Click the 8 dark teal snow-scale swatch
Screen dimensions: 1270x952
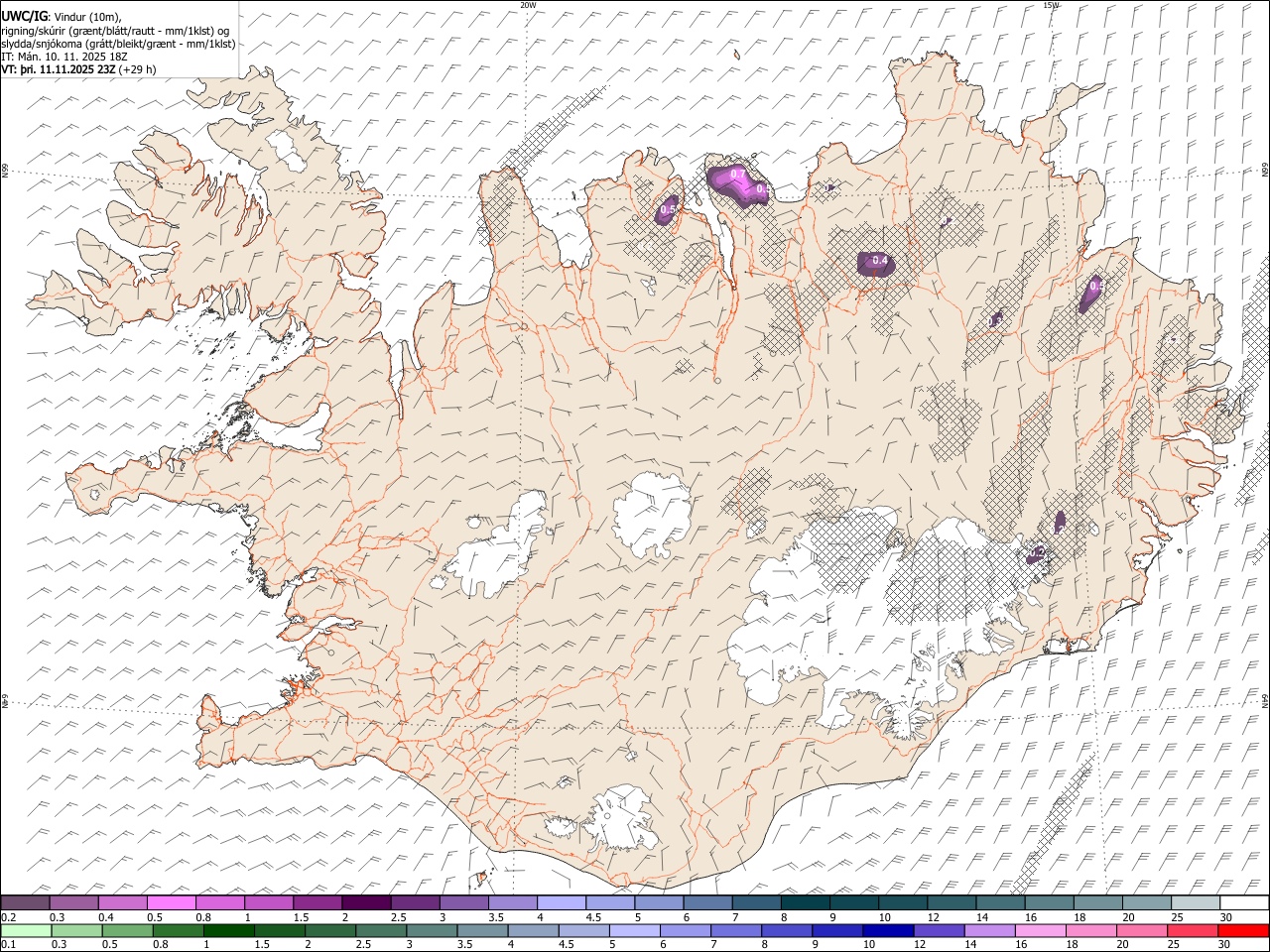[805, 902]
